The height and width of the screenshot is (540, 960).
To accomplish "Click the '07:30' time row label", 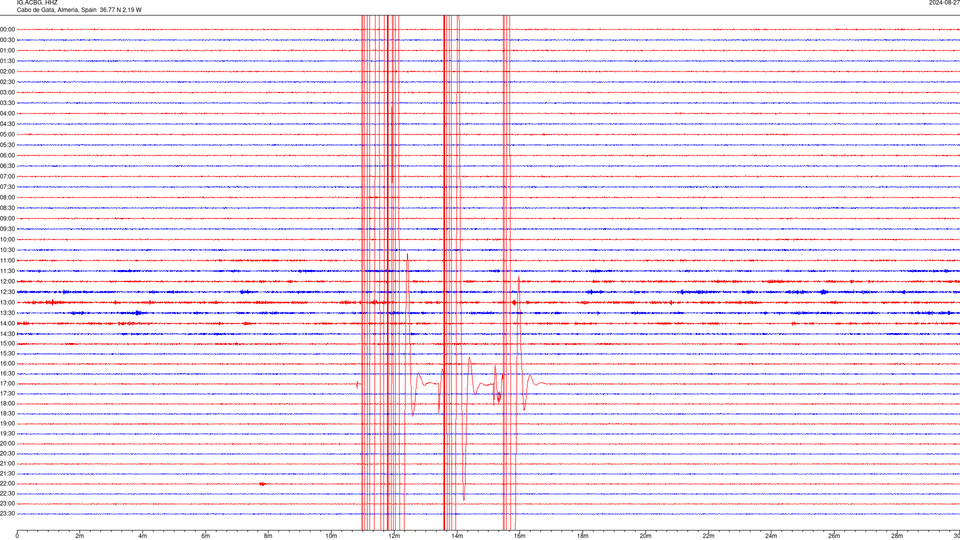I will 7,187.
